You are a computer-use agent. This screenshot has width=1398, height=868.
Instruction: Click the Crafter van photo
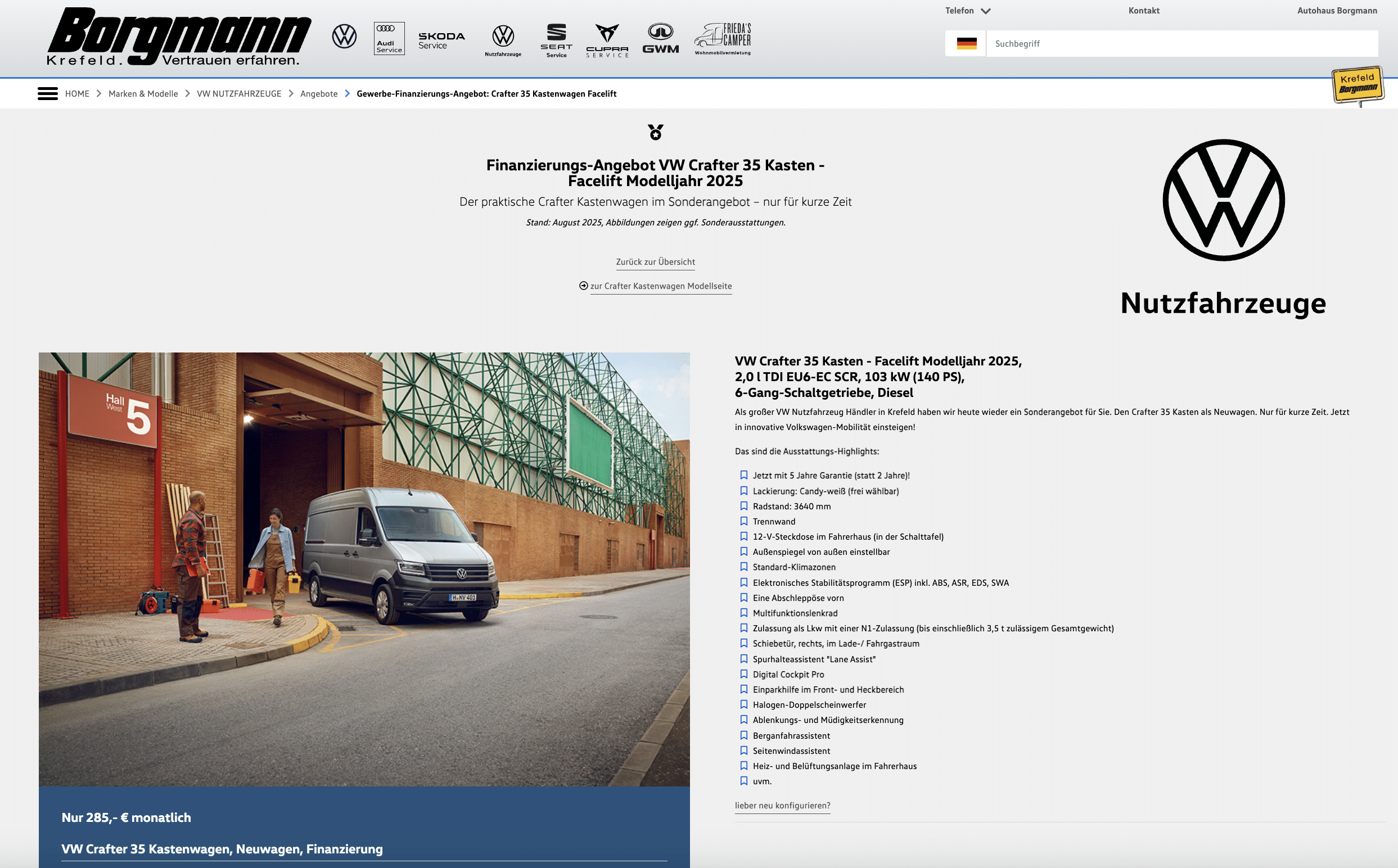click(364, 569)
